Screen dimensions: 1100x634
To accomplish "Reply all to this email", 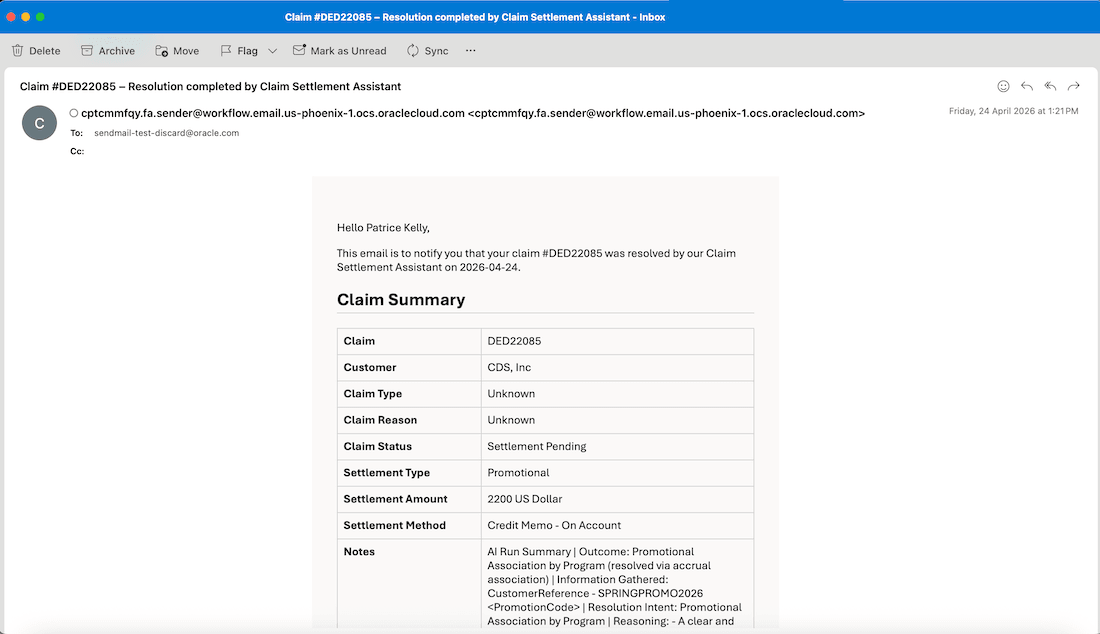I will tap(1050, 86).
